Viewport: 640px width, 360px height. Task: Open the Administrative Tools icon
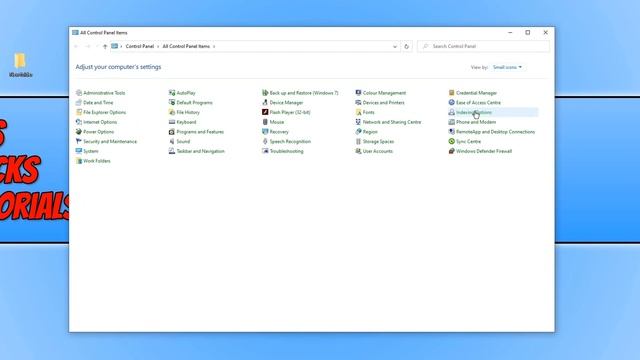coord(79,93)
